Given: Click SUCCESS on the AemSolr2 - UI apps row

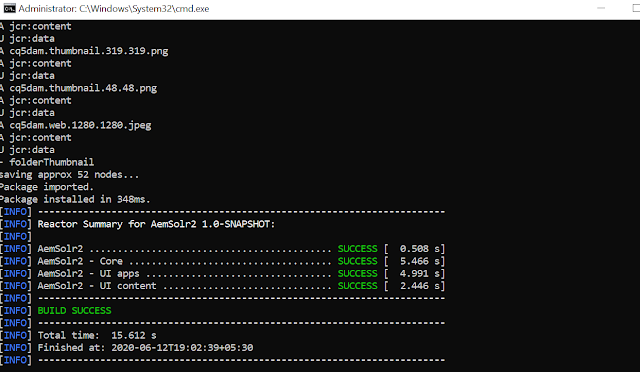Looking at the screenshot, I should tap(358, 274).
